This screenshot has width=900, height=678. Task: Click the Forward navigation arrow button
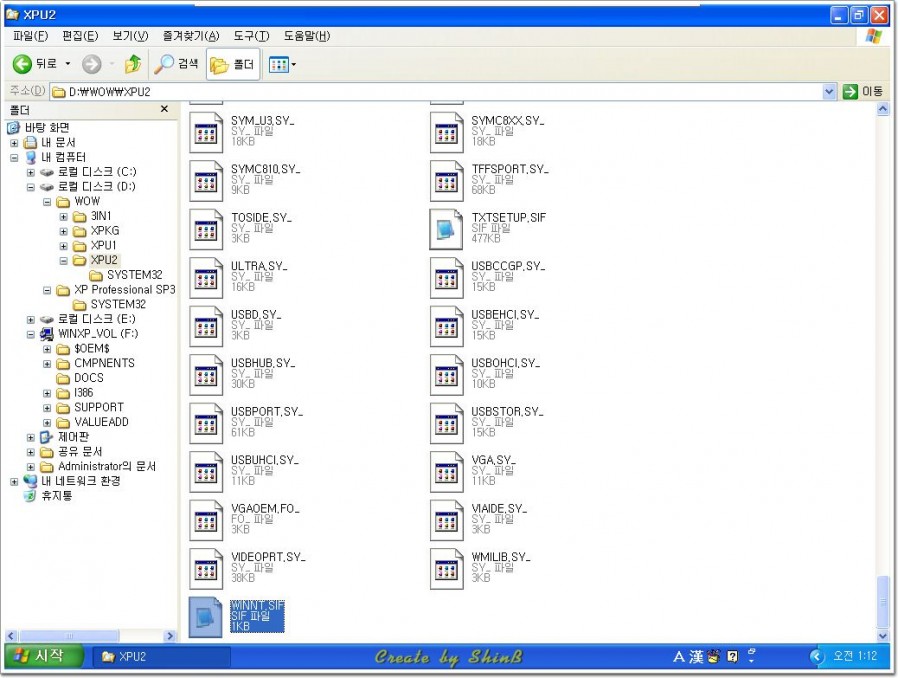pos(92,64)
